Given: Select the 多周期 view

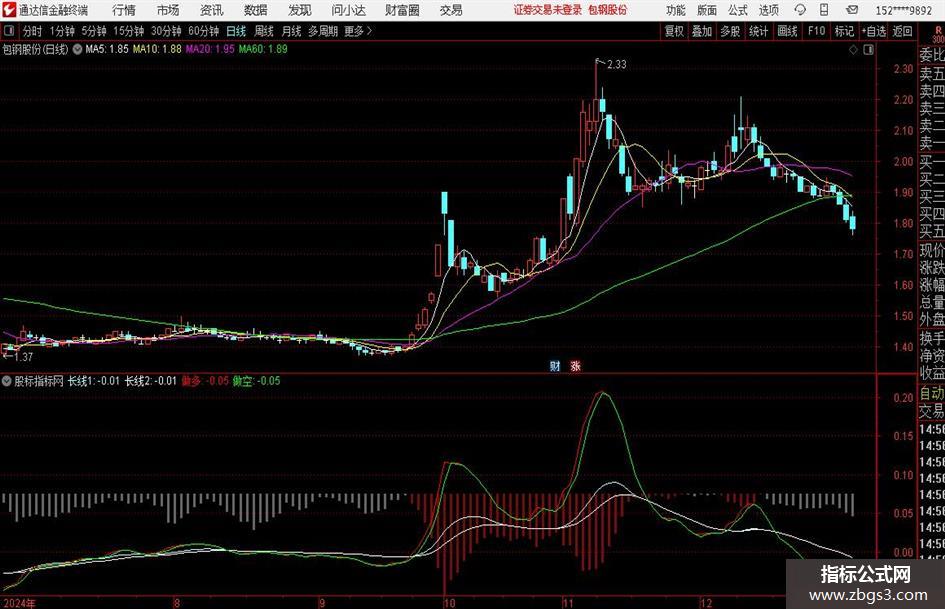Looking at the screenshot, I should [323, 31].
